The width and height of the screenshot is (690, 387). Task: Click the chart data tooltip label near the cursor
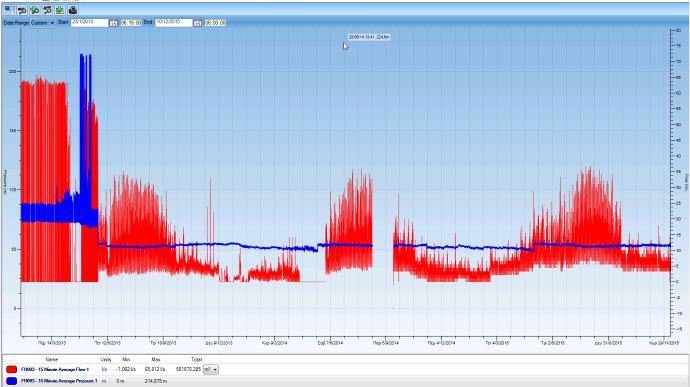(369, 37)
